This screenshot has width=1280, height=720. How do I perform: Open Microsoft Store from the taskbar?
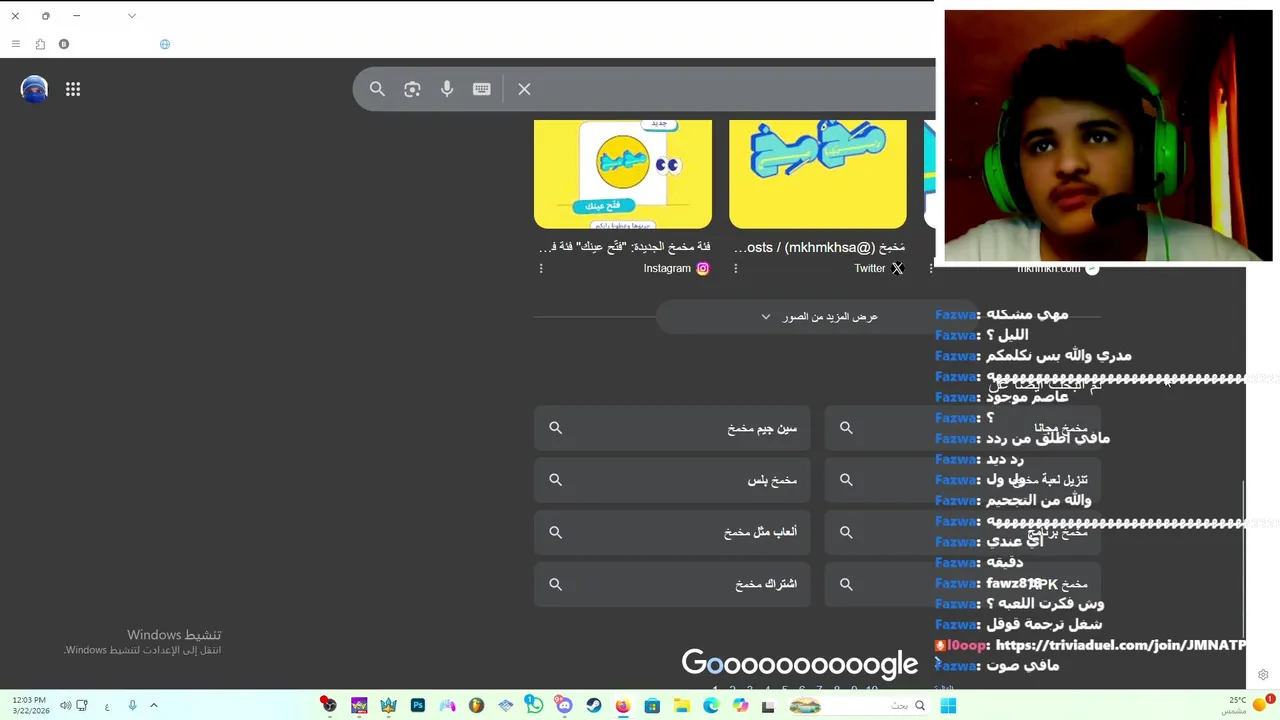click(x=652, y=706)
